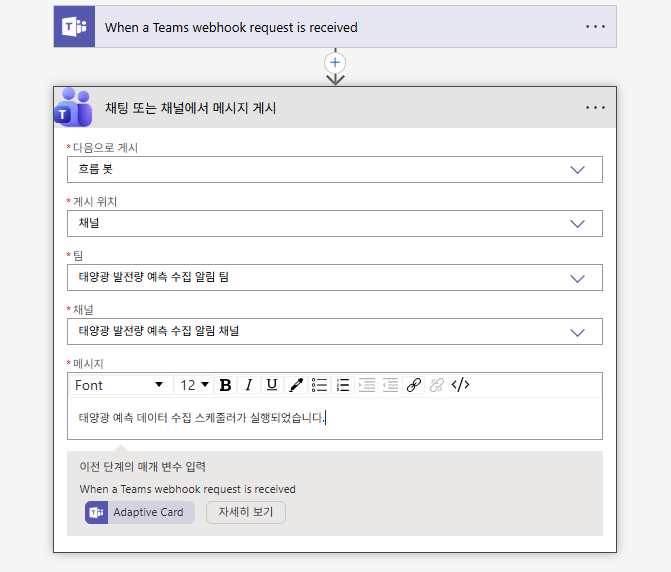
Task: Toggle bold formatting in message editor
Action: 225,385
